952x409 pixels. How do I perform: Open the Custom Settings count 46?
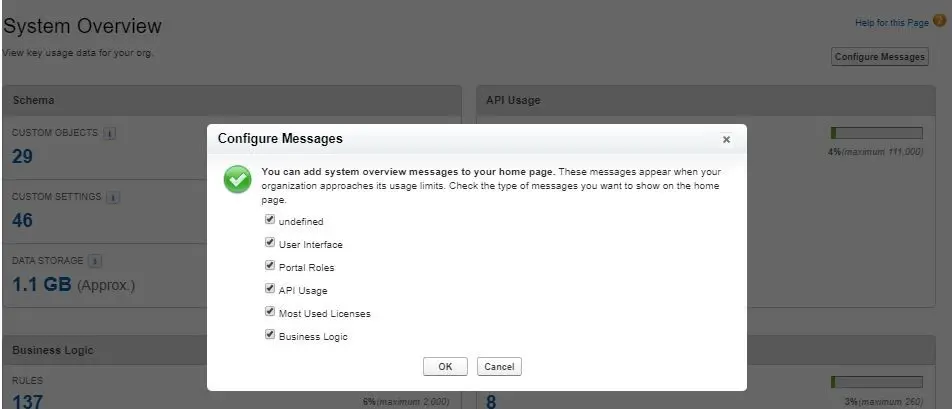(22, 220)
